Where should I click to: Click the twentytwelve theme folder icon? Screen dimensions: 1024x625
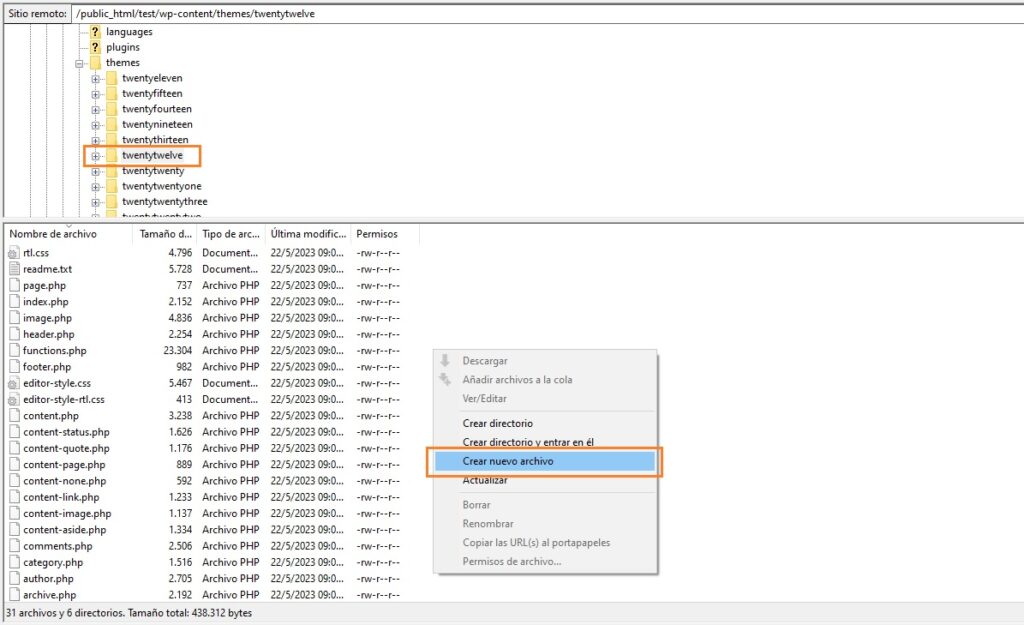[112, 155]
